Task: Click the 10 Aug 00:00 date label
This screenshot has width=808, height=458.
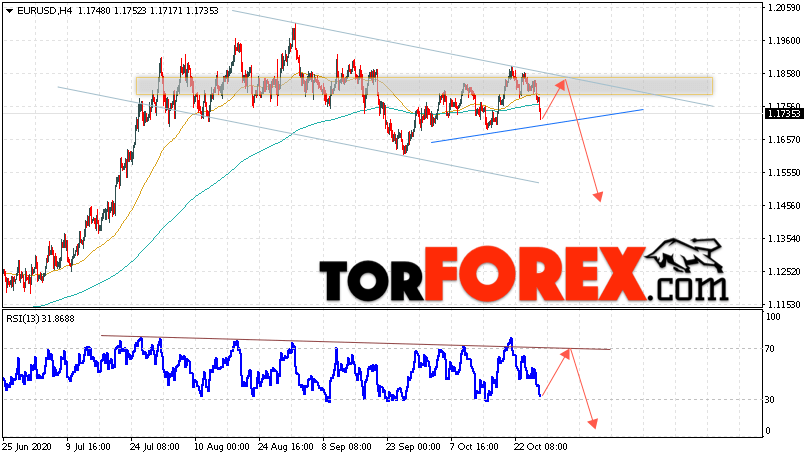Action: [222, 447]
